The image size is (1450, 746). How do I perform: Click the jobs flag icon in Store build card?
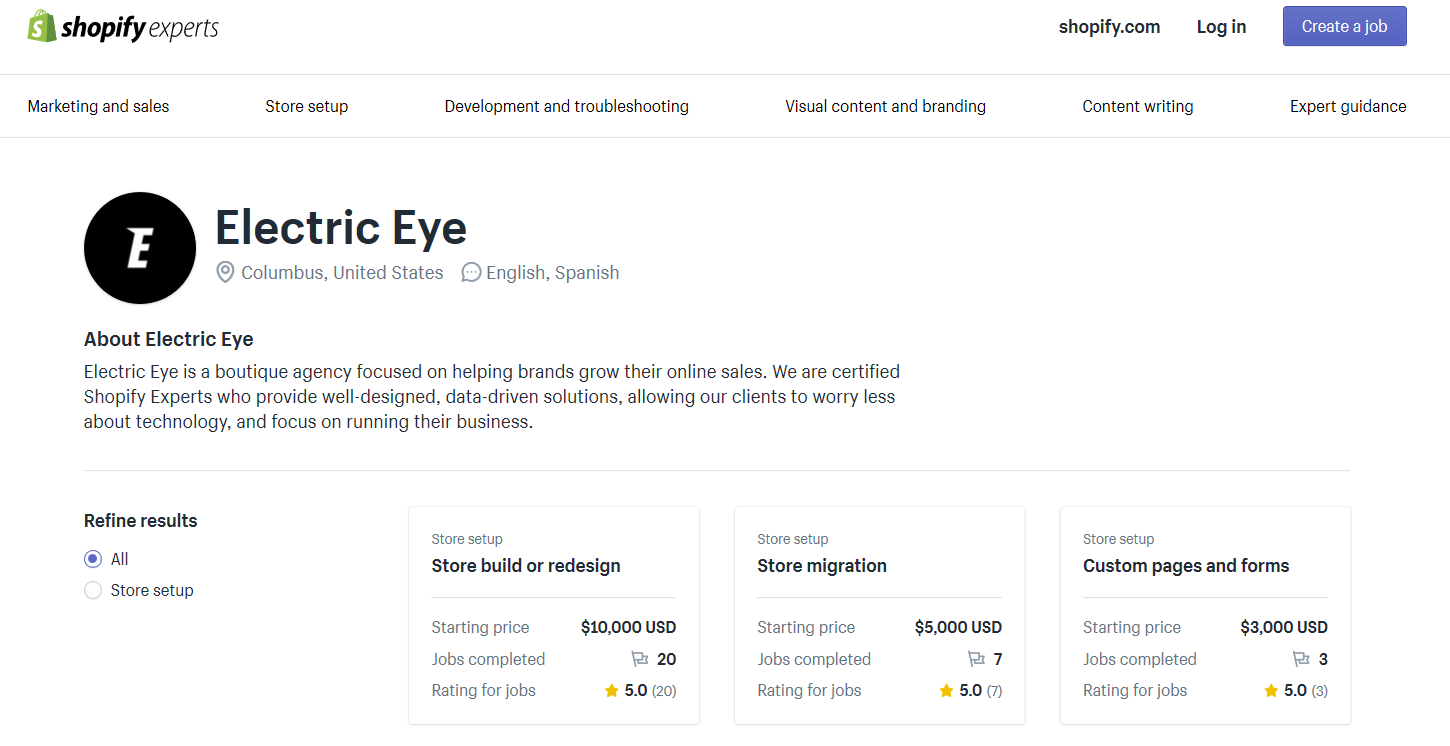640,659
